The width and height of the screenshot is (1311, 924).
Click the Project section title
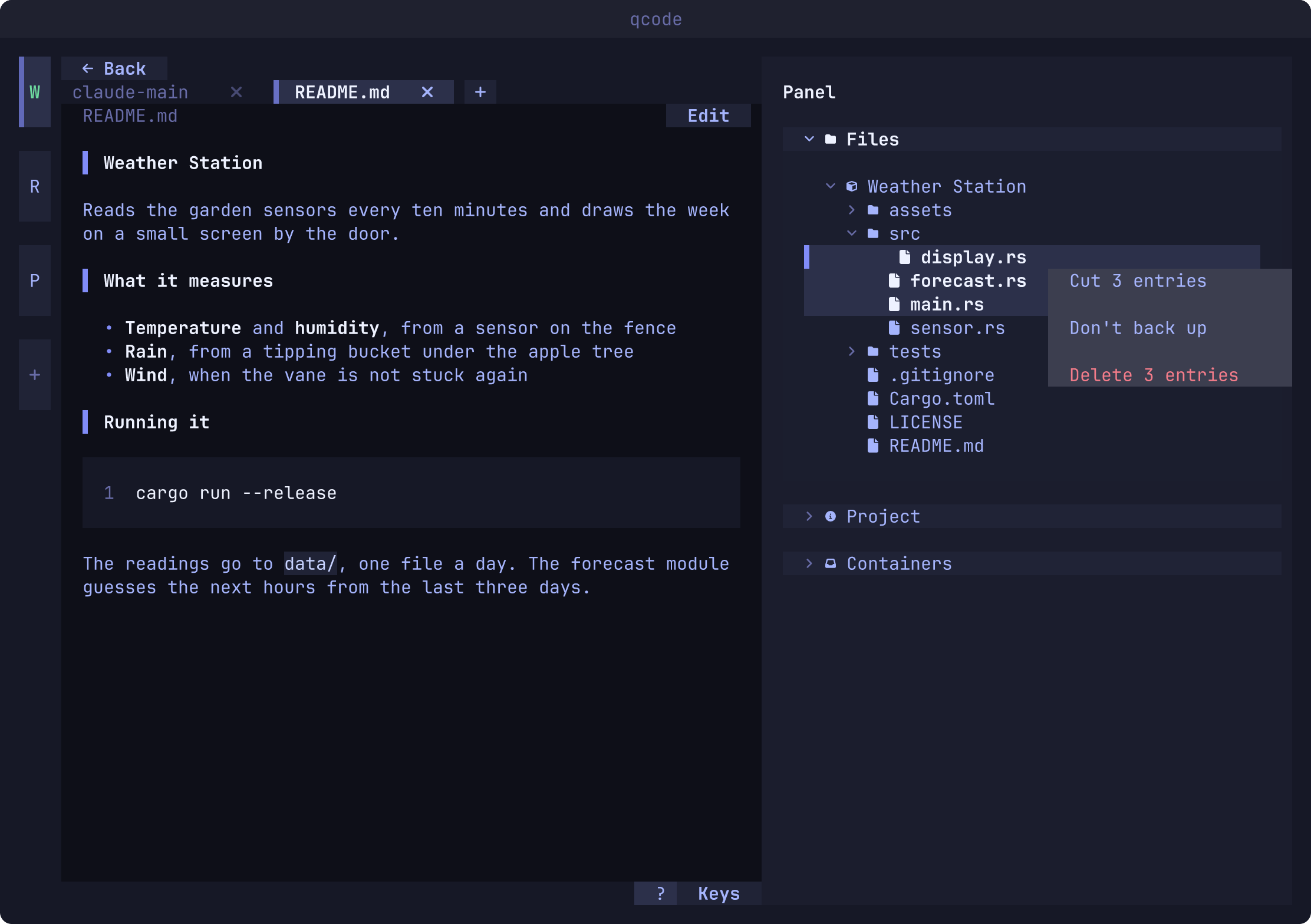(x=884, y=516)
